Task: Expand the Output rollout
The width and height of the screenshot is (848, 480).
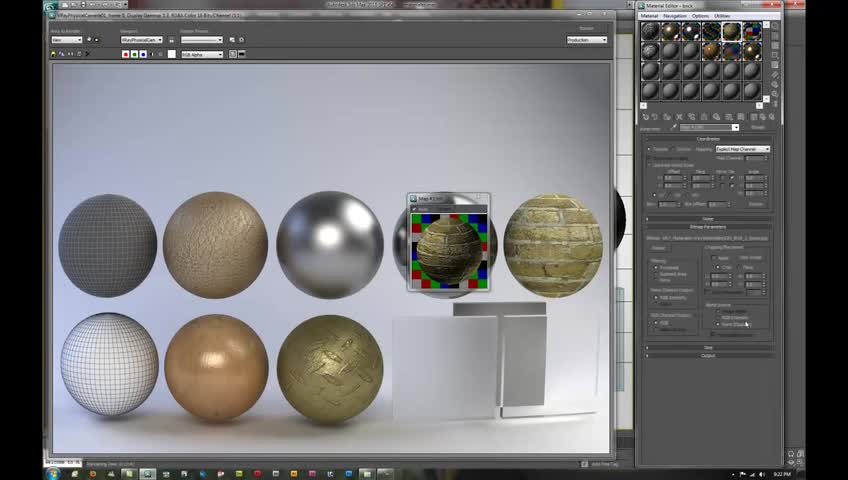Action: pyautogui.click(x=708, y=356)
